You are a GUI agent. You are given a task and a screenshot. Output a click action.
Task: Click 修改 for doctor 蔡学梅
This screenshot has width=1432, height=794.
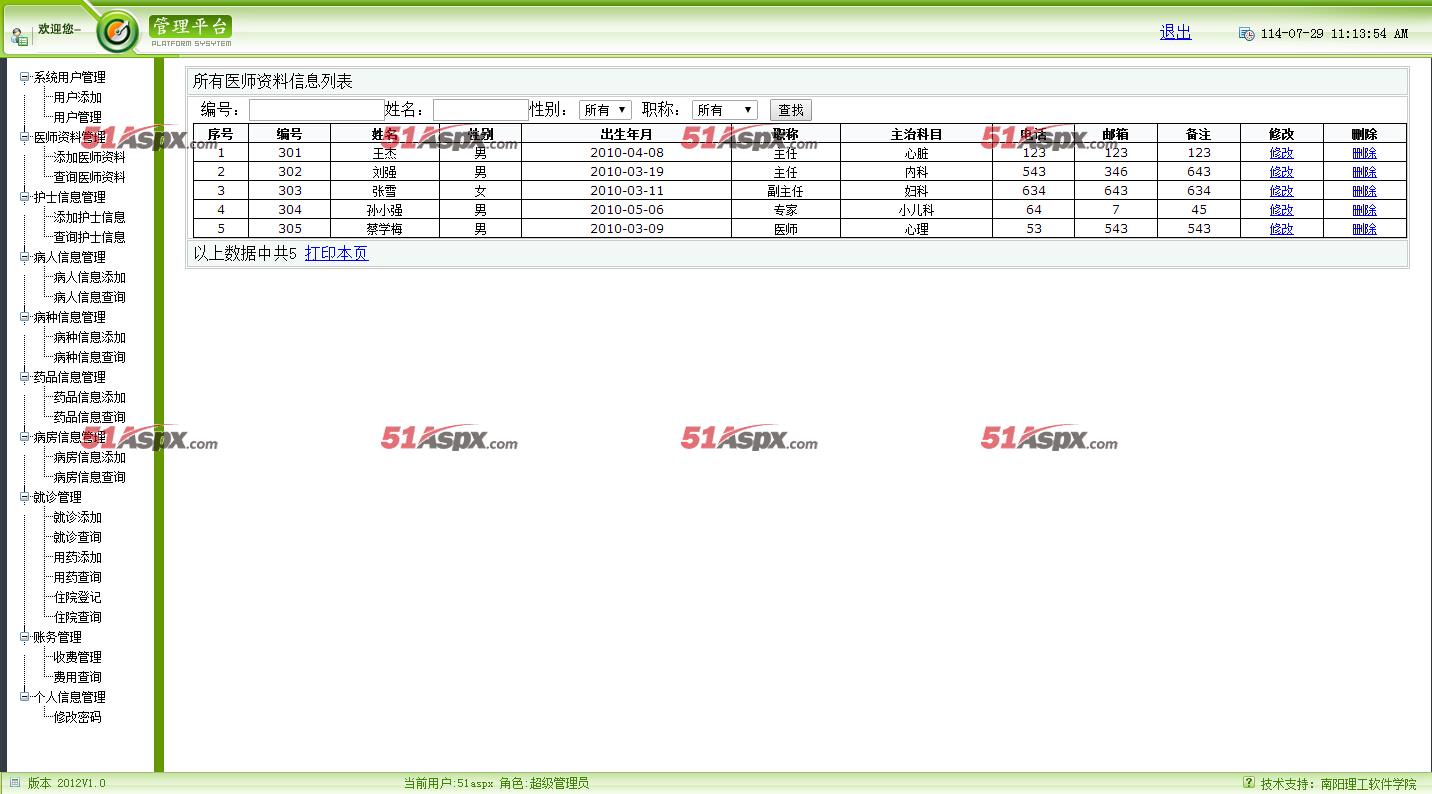tap(1281, 229)
